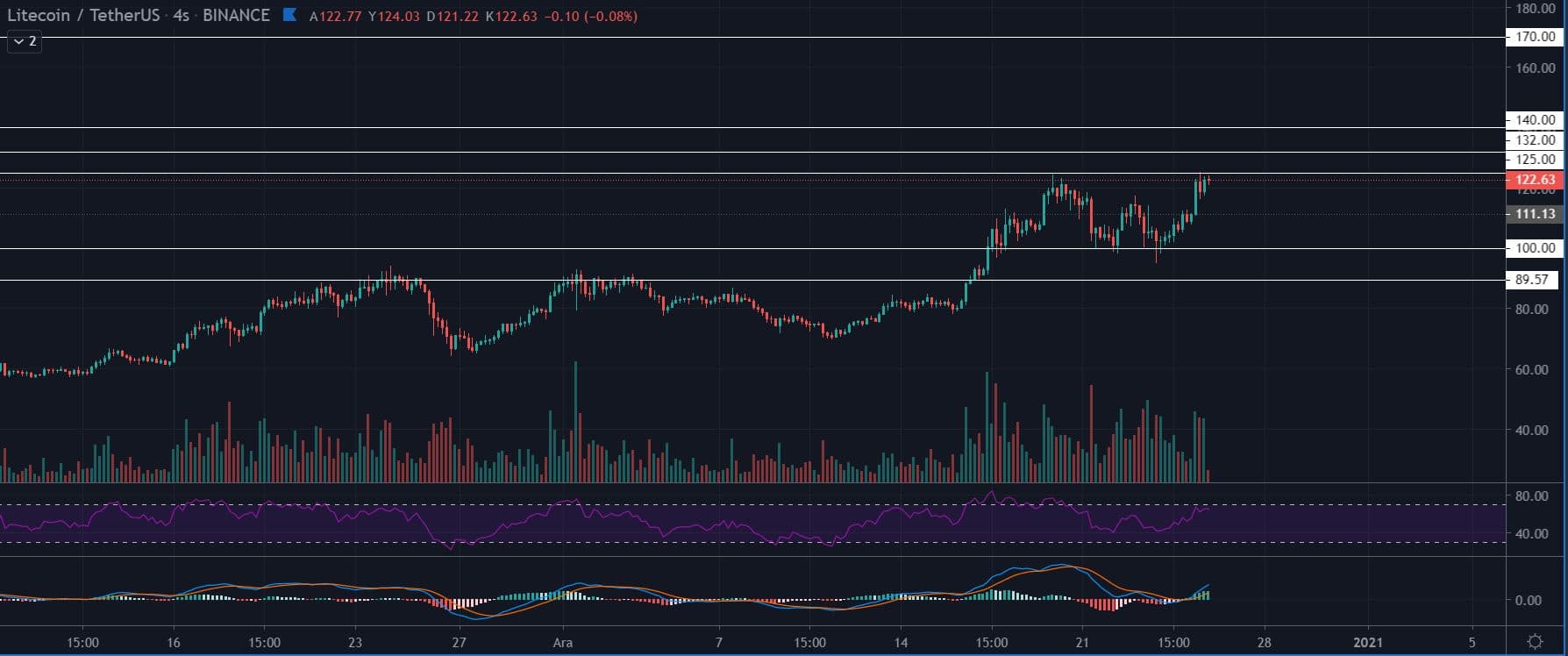Select the red 122.63 current price label
The width and height of the screenshot is (1568, 656).
tap(1534, 180)
